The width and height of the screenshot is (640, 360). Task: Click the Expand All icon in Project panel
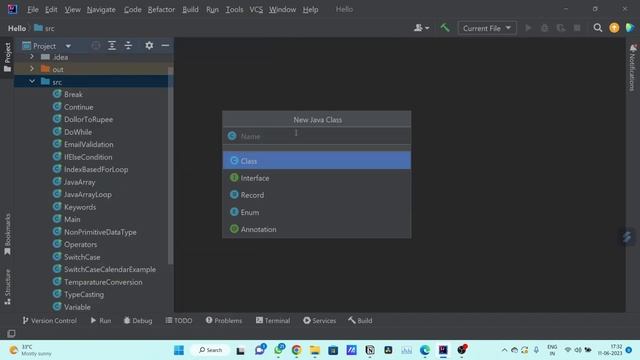pos(112,46)
